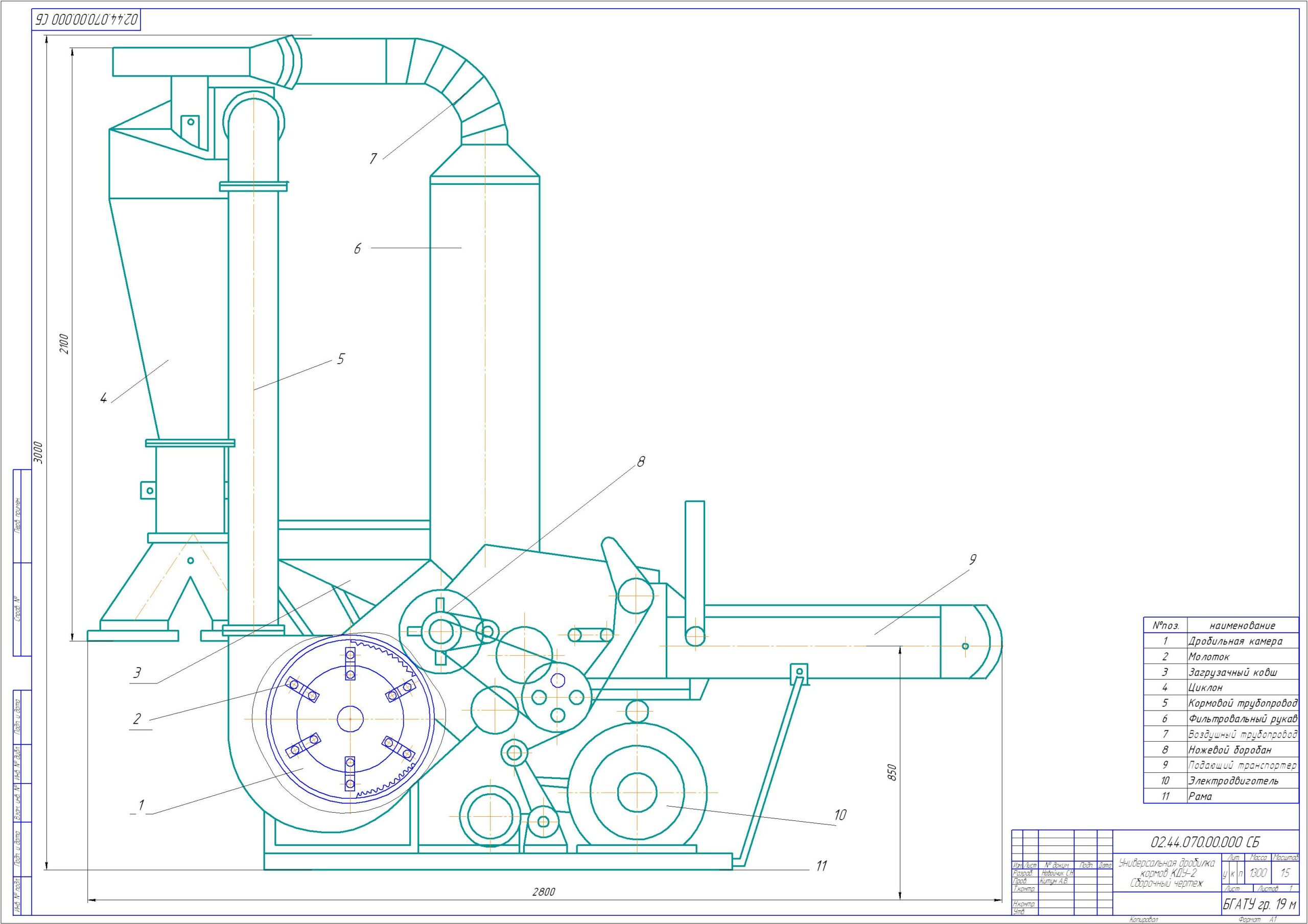Click leader callout 7 near the air duct
Screen dimensions: 1308x924
pos(373,158)
